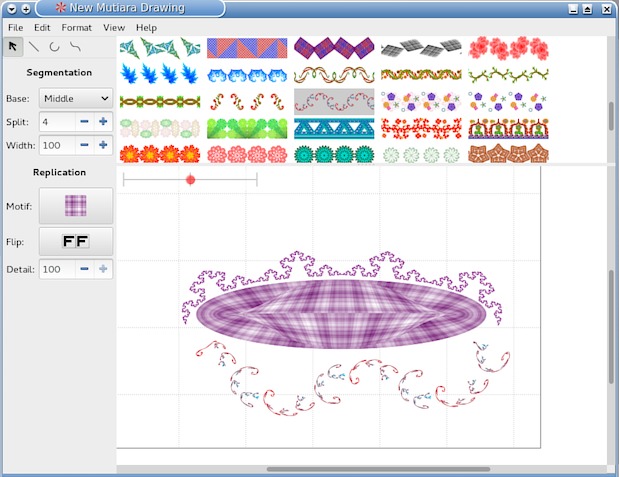Click the horizontal canvas scrollbar

(378, 469)
